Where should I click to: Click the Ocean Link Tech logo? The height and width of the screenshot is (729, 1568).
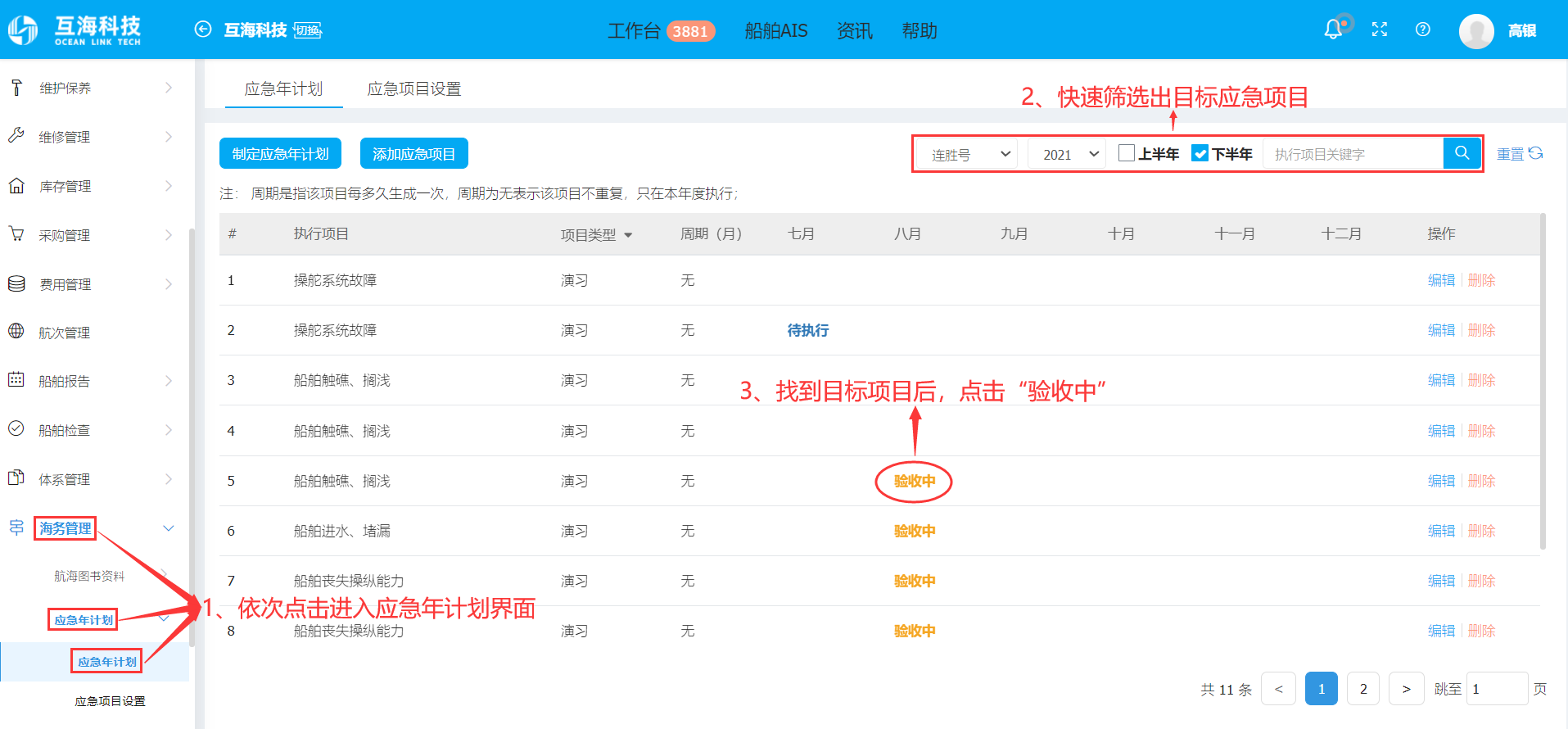[75, 30]
